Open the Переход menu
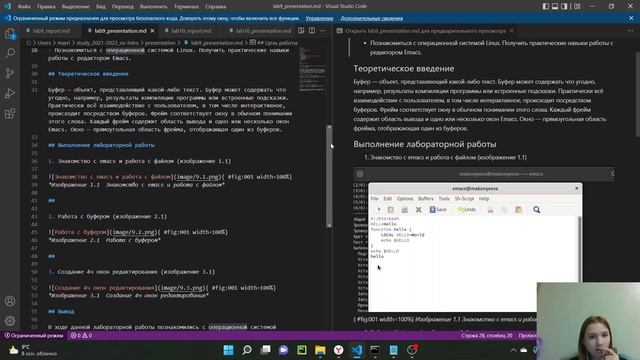 click(122, 7)
